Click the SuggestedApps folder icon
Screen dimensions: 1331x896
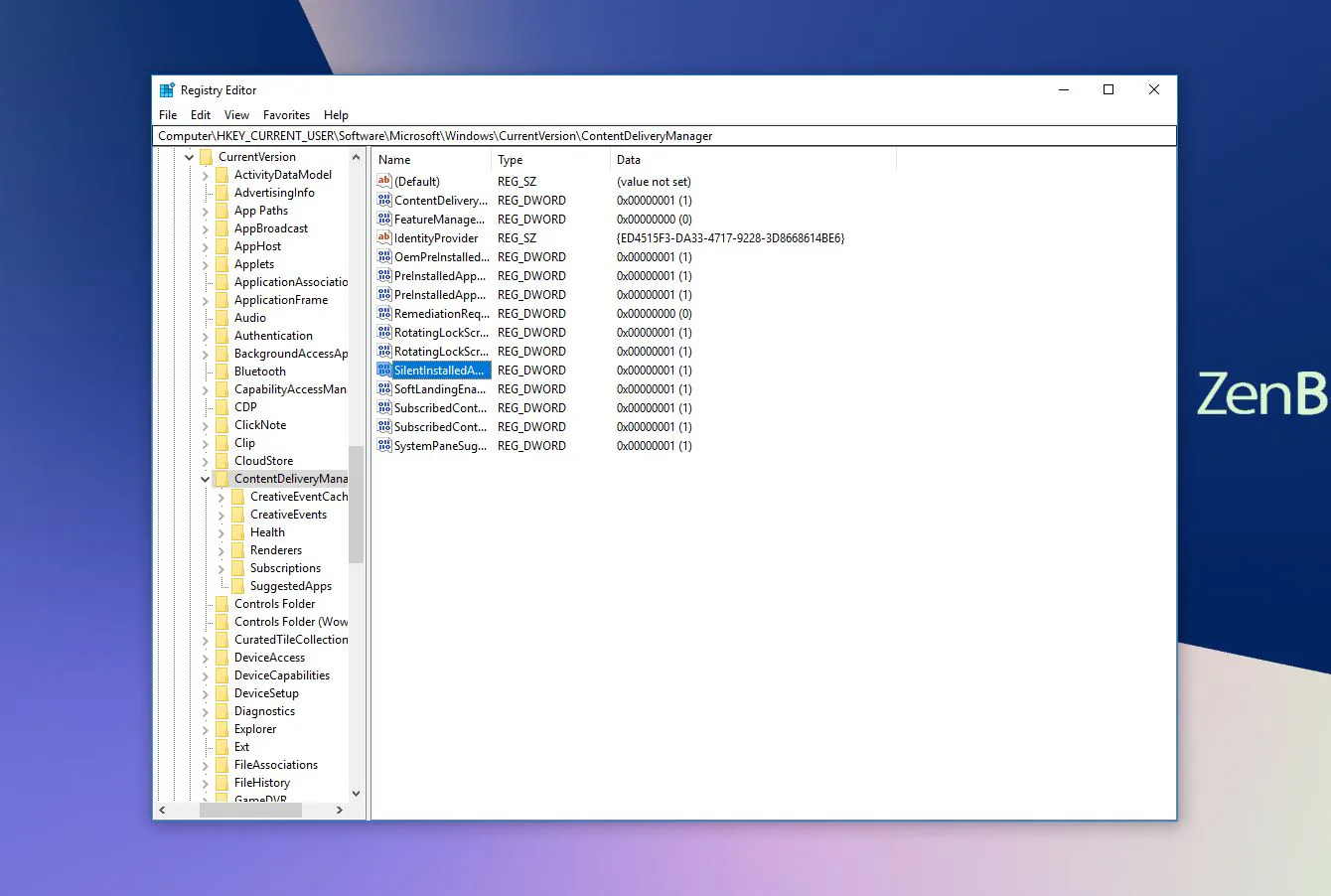pos(237,586)
